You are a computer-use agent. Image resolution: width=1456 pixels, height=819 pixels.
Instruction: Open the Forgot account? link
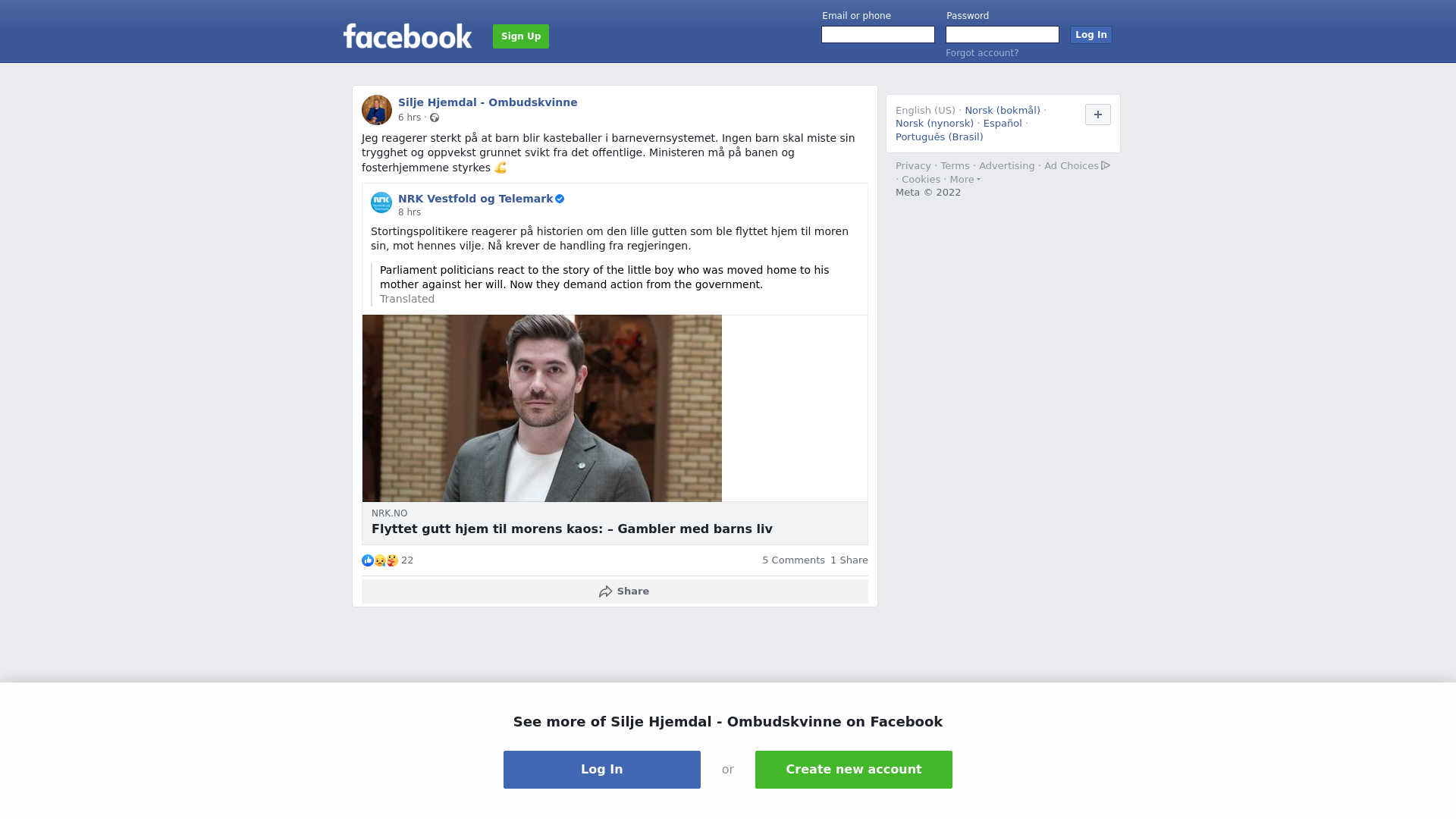click(x=982, y=53)
